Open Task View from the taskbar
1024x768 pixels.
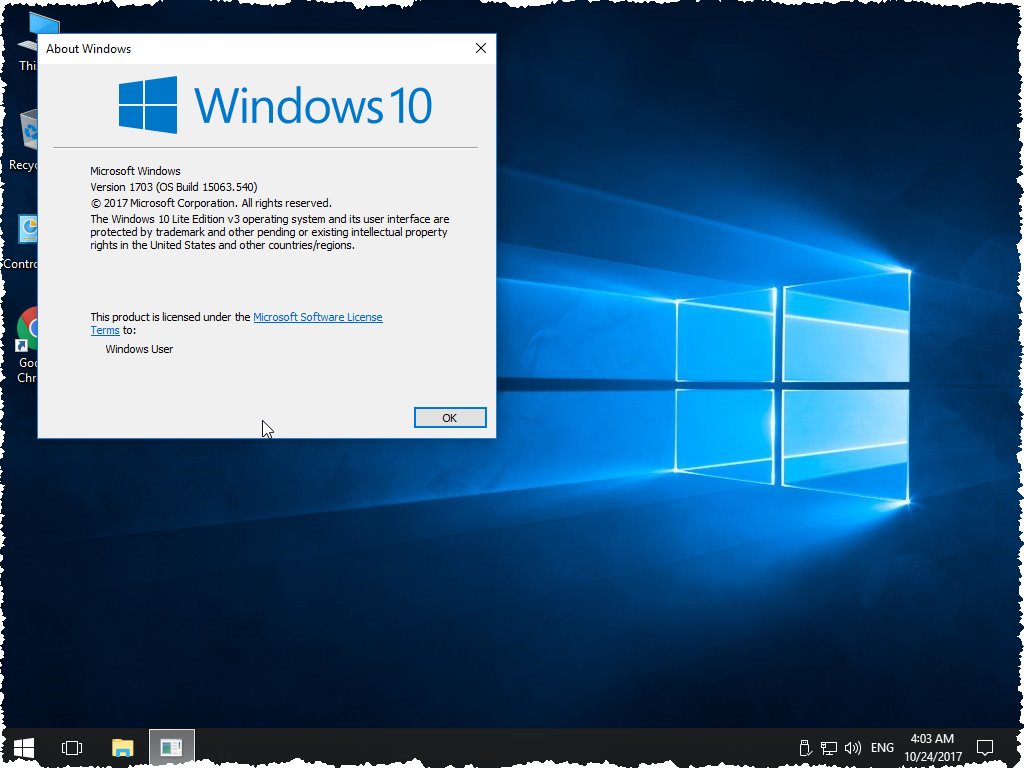tap(72, 747)
